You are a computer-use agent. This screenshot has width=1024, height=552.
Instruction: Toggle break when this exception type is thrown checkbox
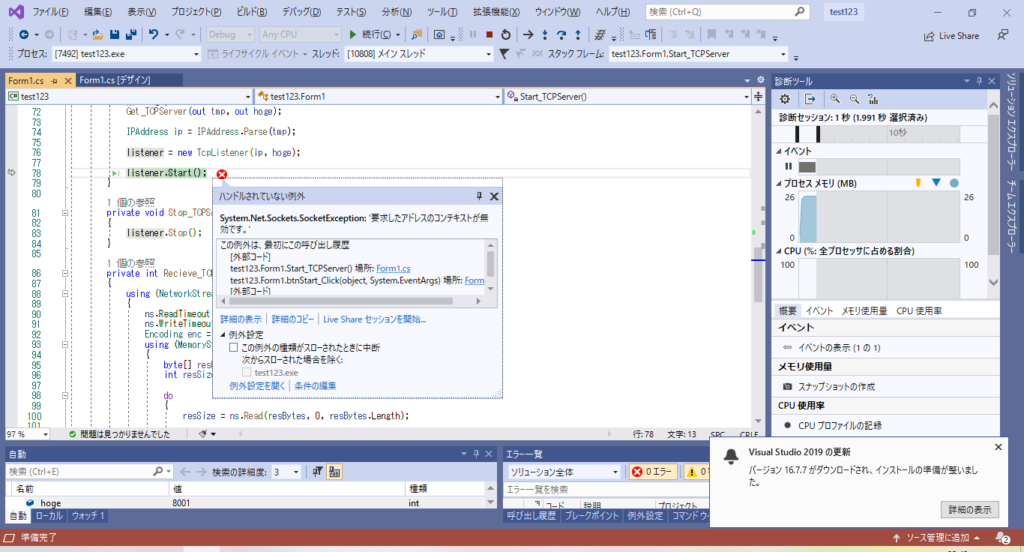(x=233, y=348)
